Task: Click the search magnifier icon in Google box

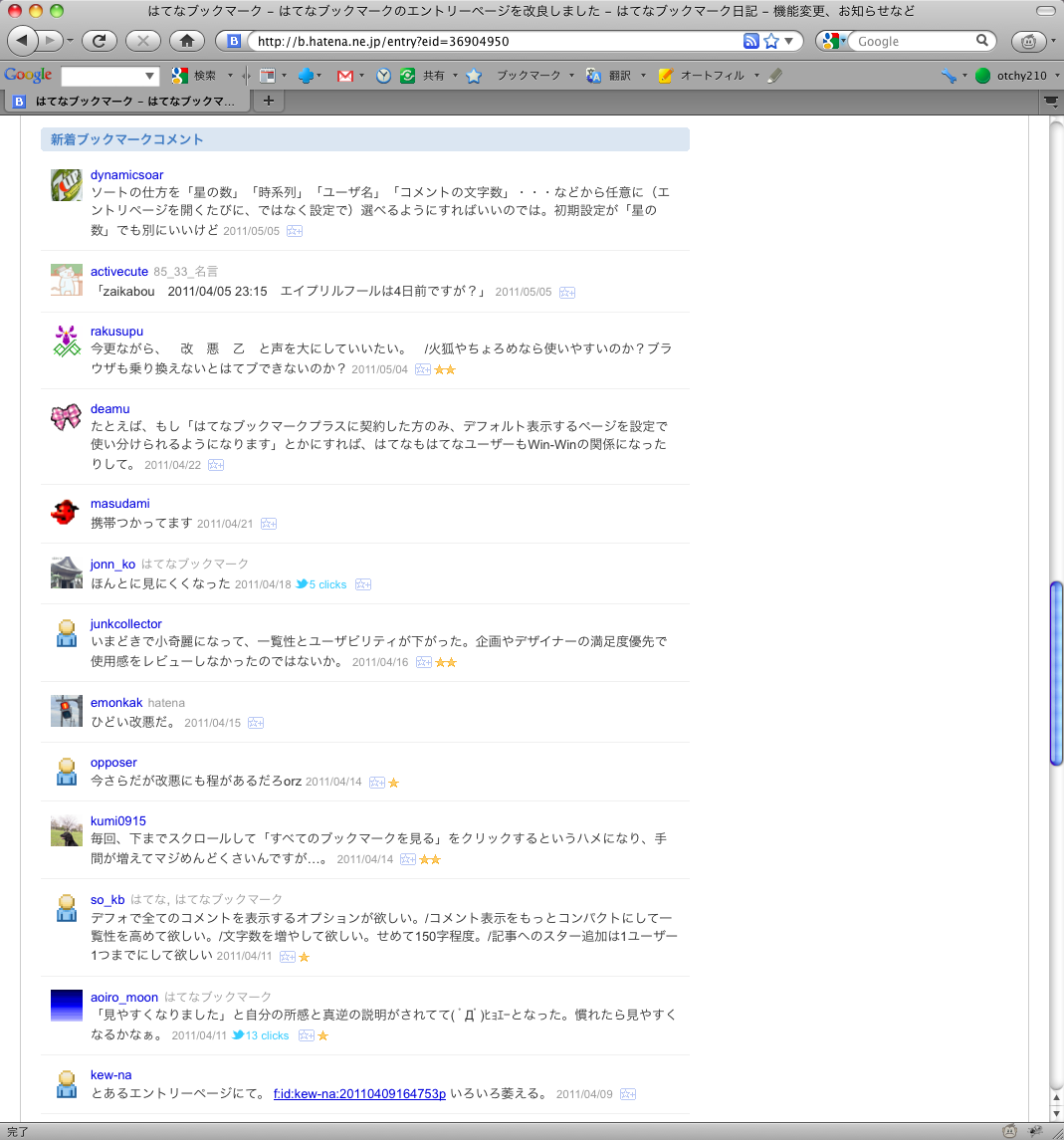Action: [x=981, y=41]
